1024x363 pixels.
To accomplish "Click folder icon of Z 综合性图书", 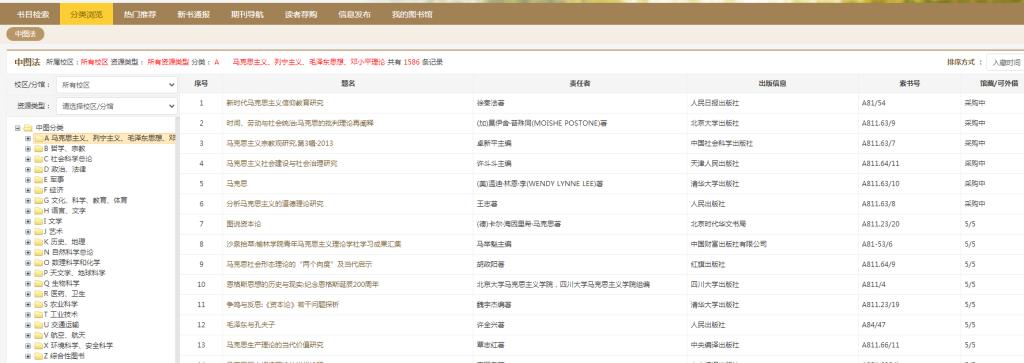I will click(x=38, y=356).
